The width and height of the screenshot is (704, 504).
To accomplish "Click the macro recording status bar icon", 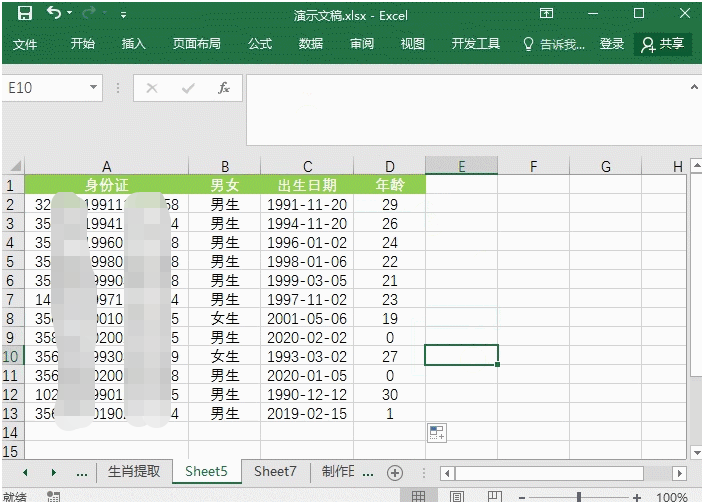I will tap(53, 496).
